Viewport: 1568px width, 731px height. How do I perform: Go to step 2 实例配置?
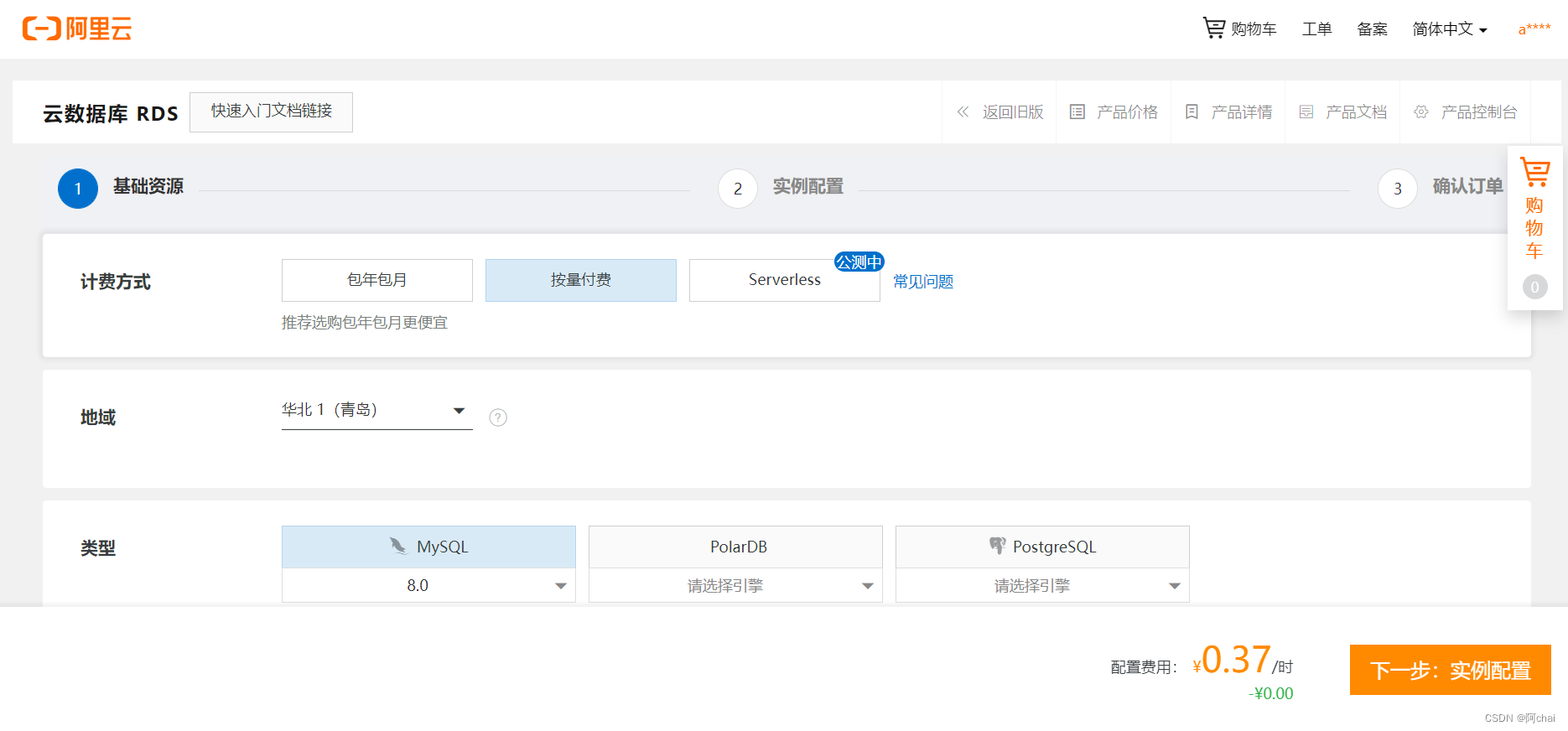pyautogui.click(x=781, y=188)
